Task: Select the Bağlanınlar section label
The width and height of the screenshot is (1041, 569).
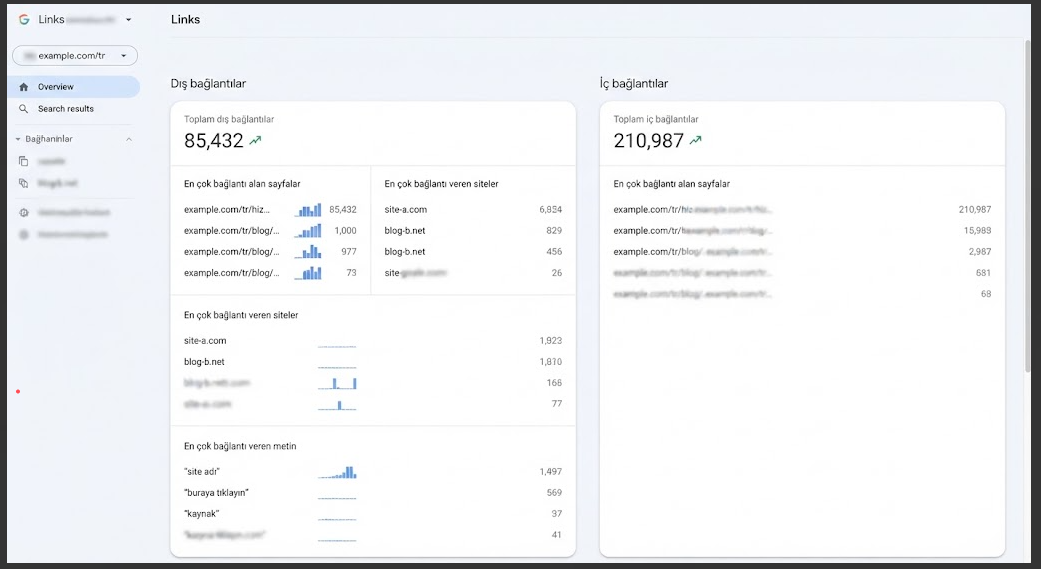Action: (x=49, y=139)
